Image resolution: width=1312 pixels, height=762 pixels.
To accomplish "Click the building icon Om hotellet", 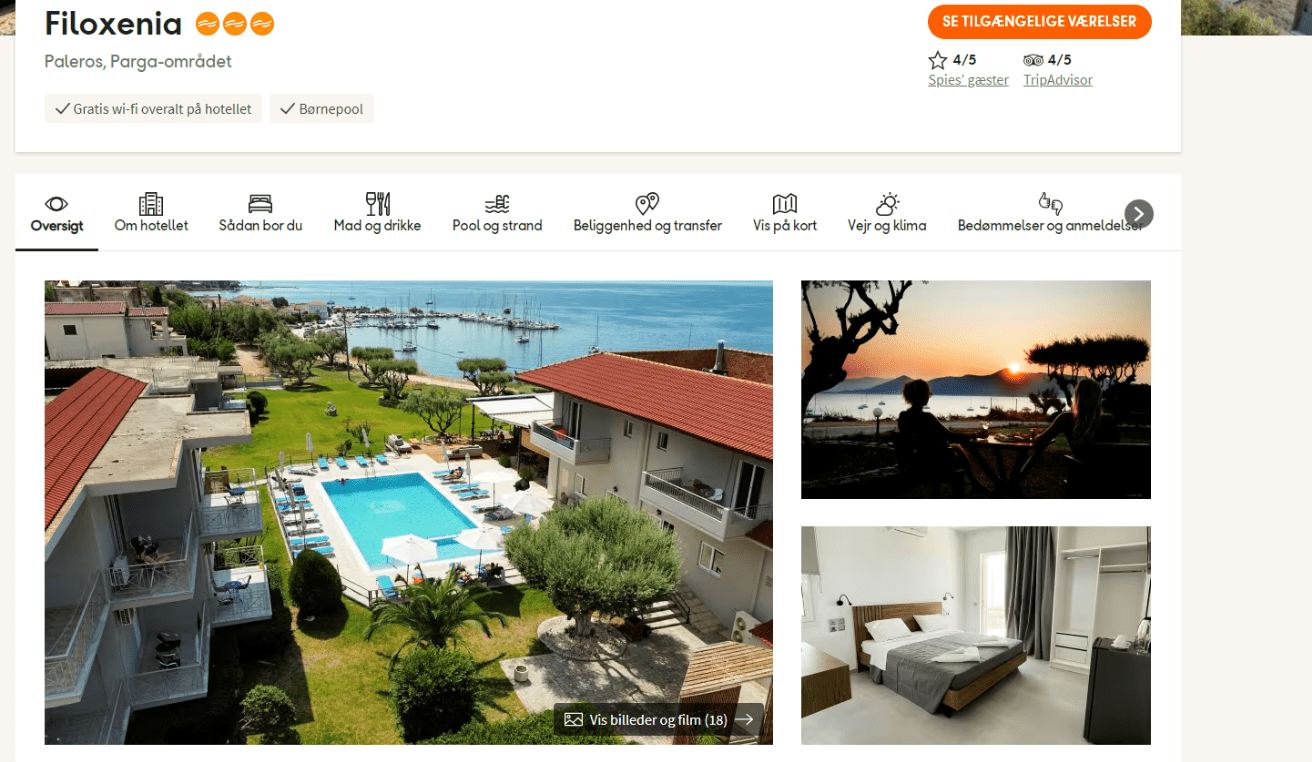I will (151, 204).
